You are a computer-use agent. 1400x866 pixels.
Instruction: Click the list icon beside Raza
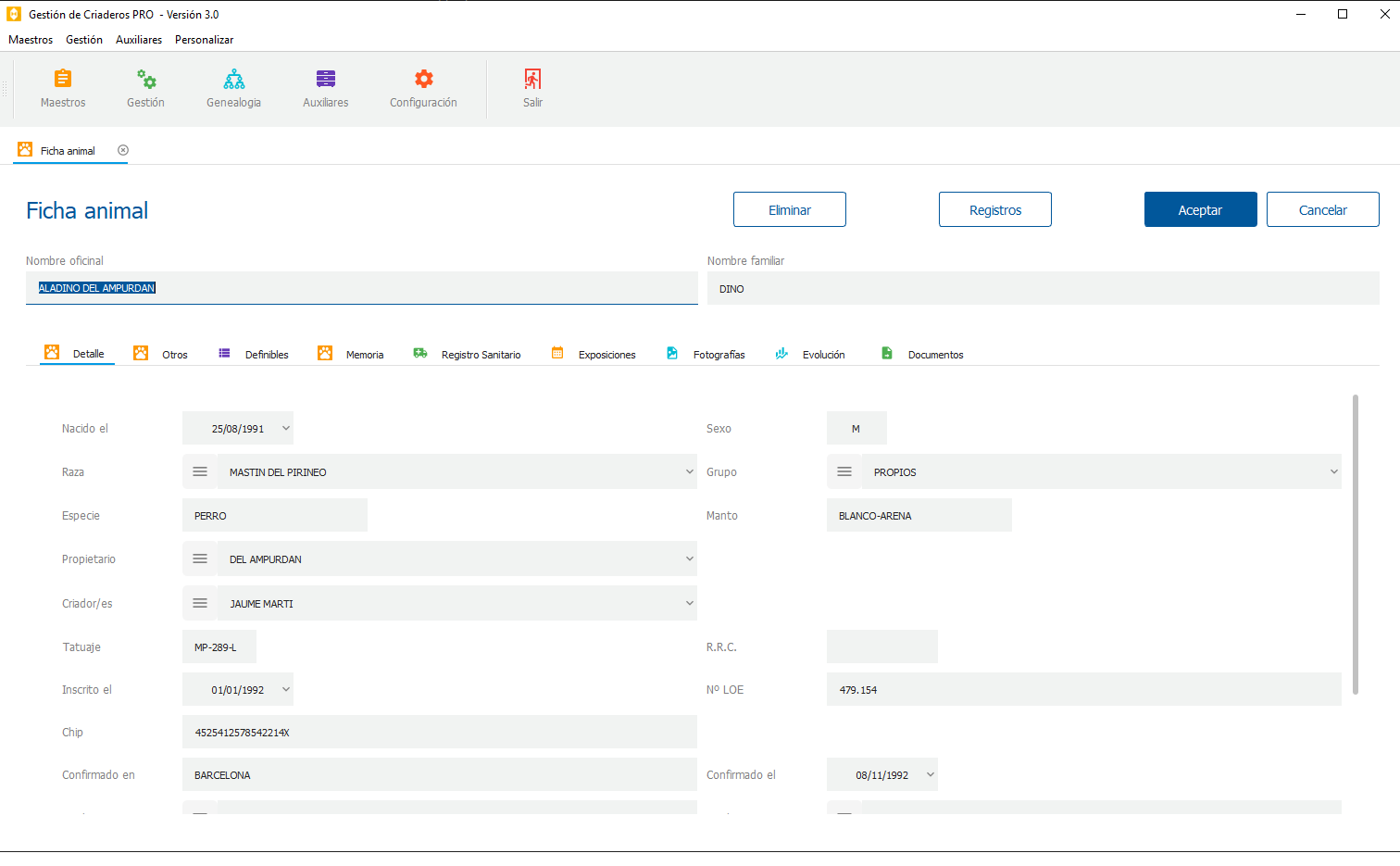coord(200,472)
